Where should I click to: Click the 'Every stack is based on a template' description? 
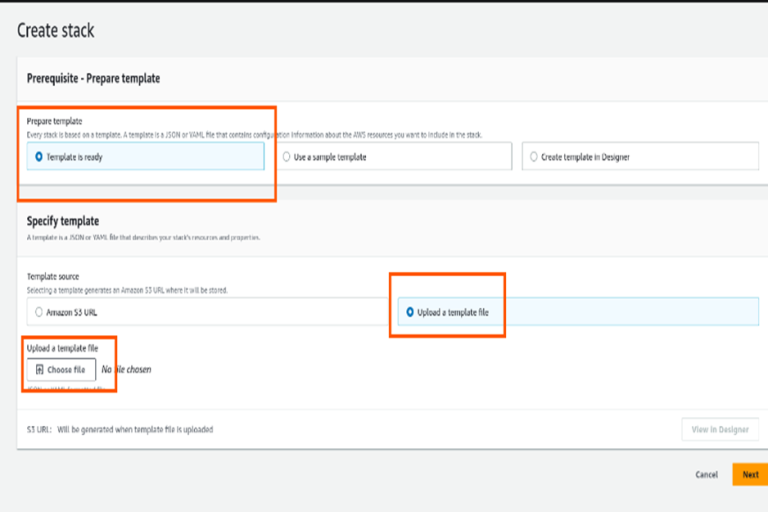pyautogui.click(x=254, y=135)
